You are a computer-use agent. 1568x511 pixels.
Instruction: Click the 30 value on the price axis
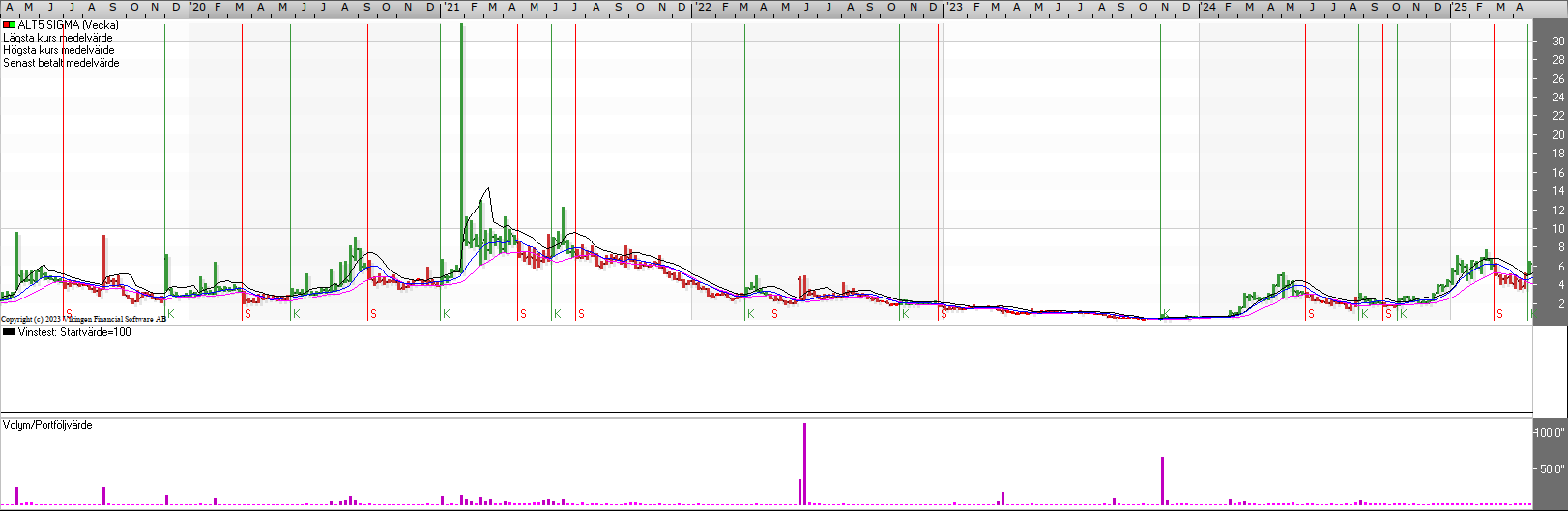tap(1558, 42)
